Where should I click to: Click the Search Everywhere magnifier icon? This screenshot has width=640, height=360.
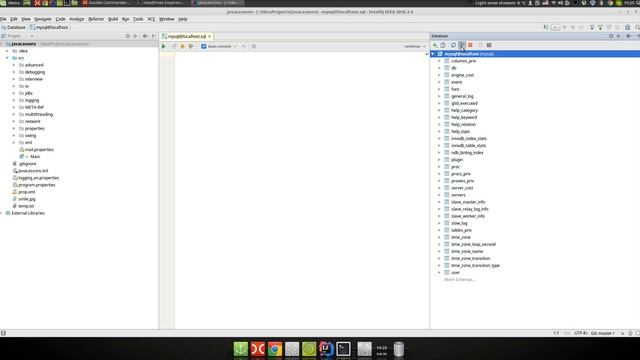(x=637, y=27)
